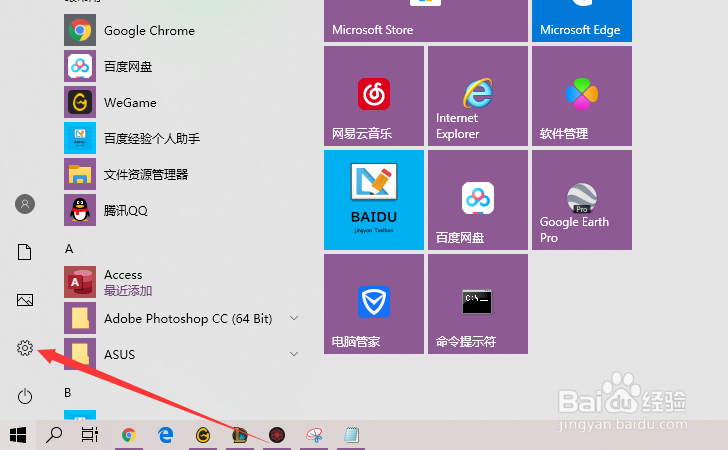Open Task View on the taskbar
728x450 pixels.
click(90, 435)
